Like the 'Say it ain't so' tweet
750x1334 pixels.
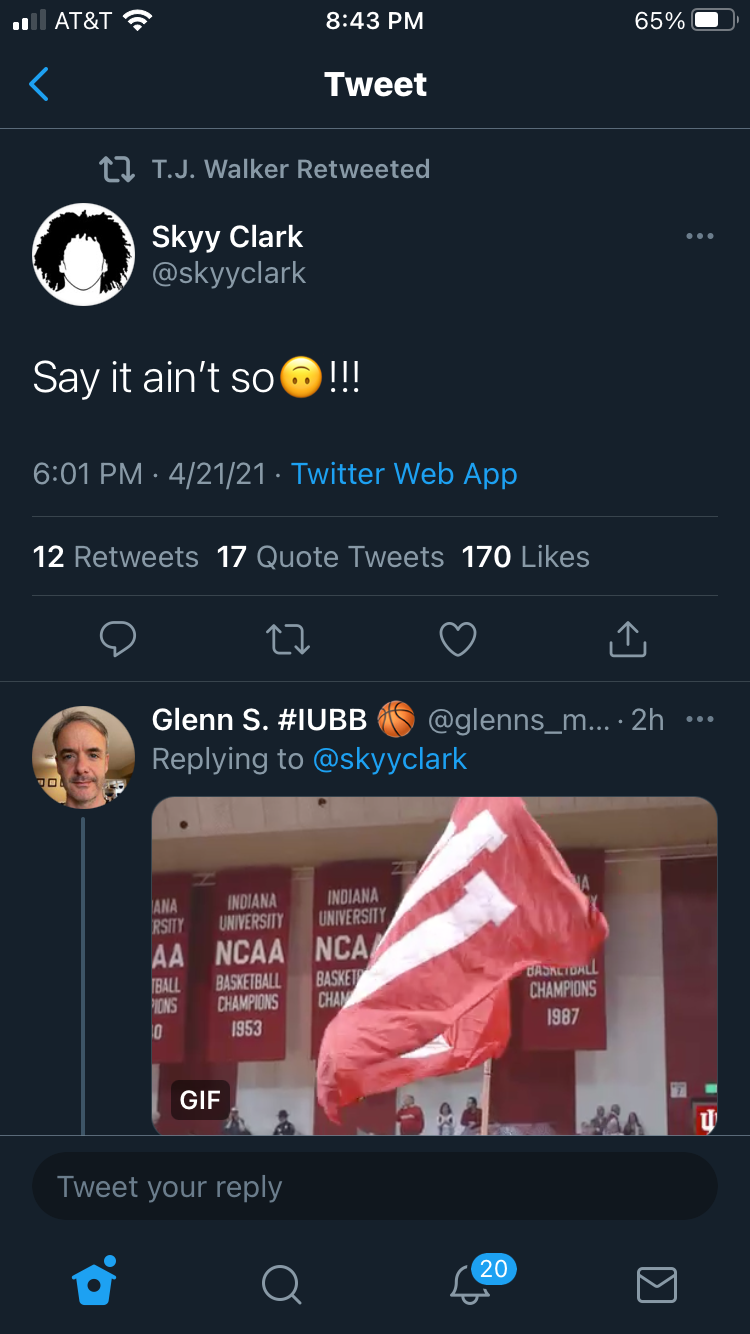coord(458,639)
